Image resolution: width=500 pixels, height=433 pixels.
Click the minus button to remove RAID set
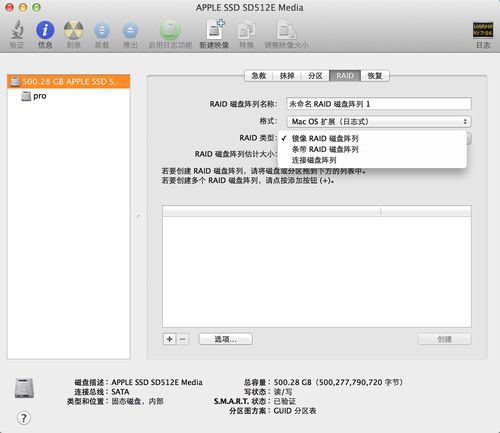click(x=183, y=339)
